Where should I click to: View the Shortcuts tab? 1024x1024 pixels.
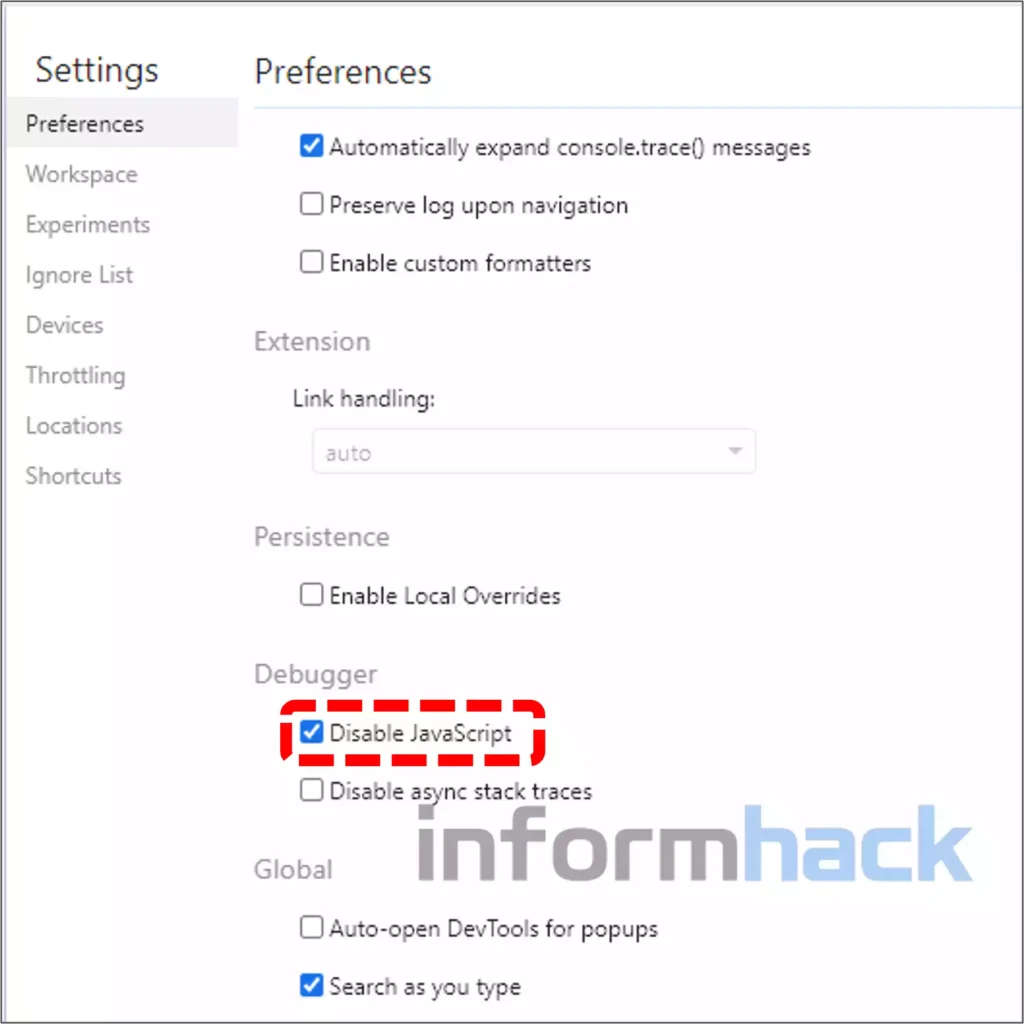click(x=73, y=476)
